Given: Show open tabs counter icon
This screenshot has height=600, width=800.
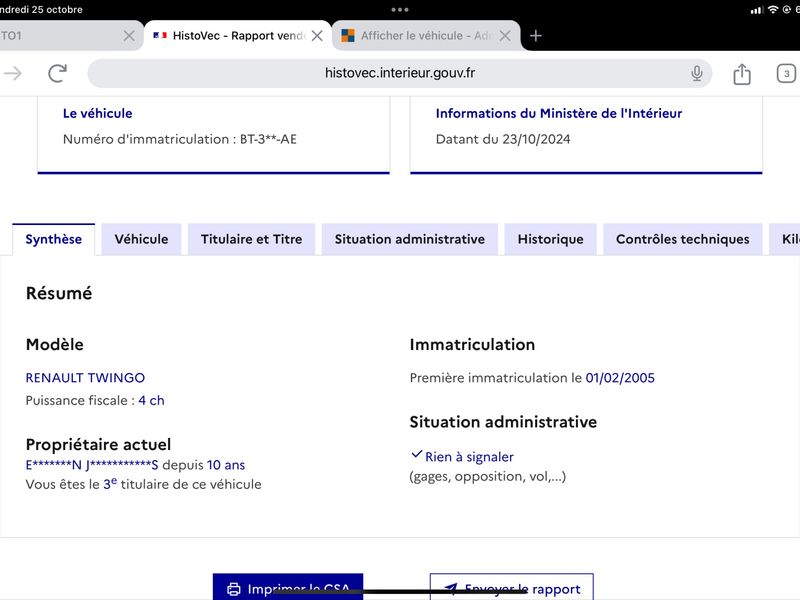Looking at the screenshot, I should (786, 73).
